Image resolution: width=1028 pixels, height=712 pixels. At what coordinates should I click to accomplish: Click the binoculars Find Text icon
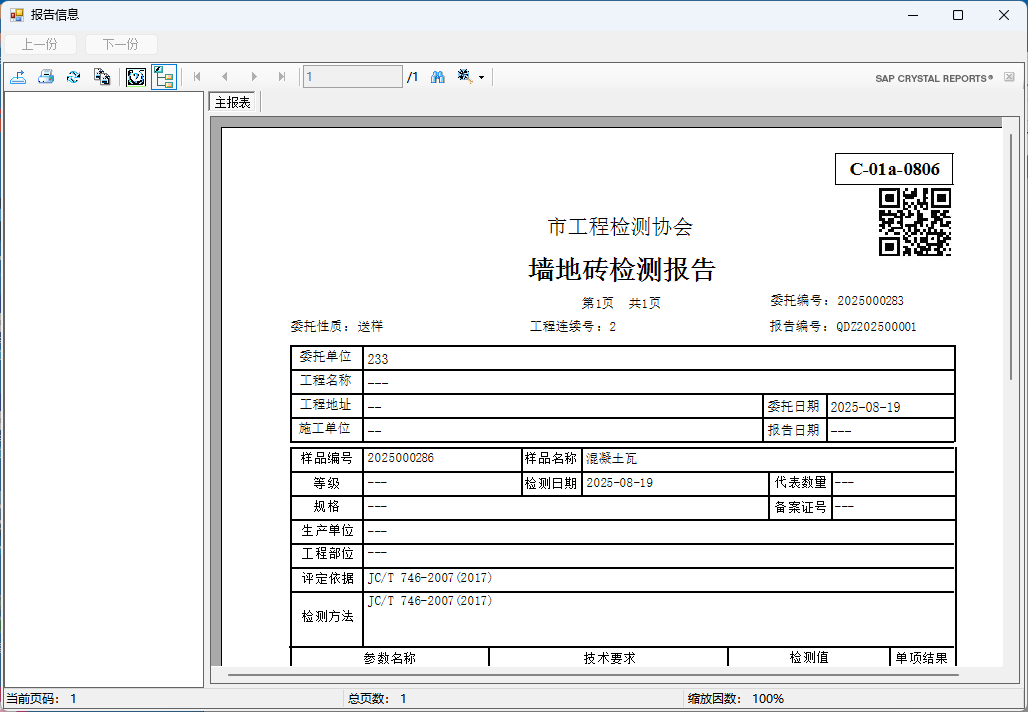[x=438, y=77]
